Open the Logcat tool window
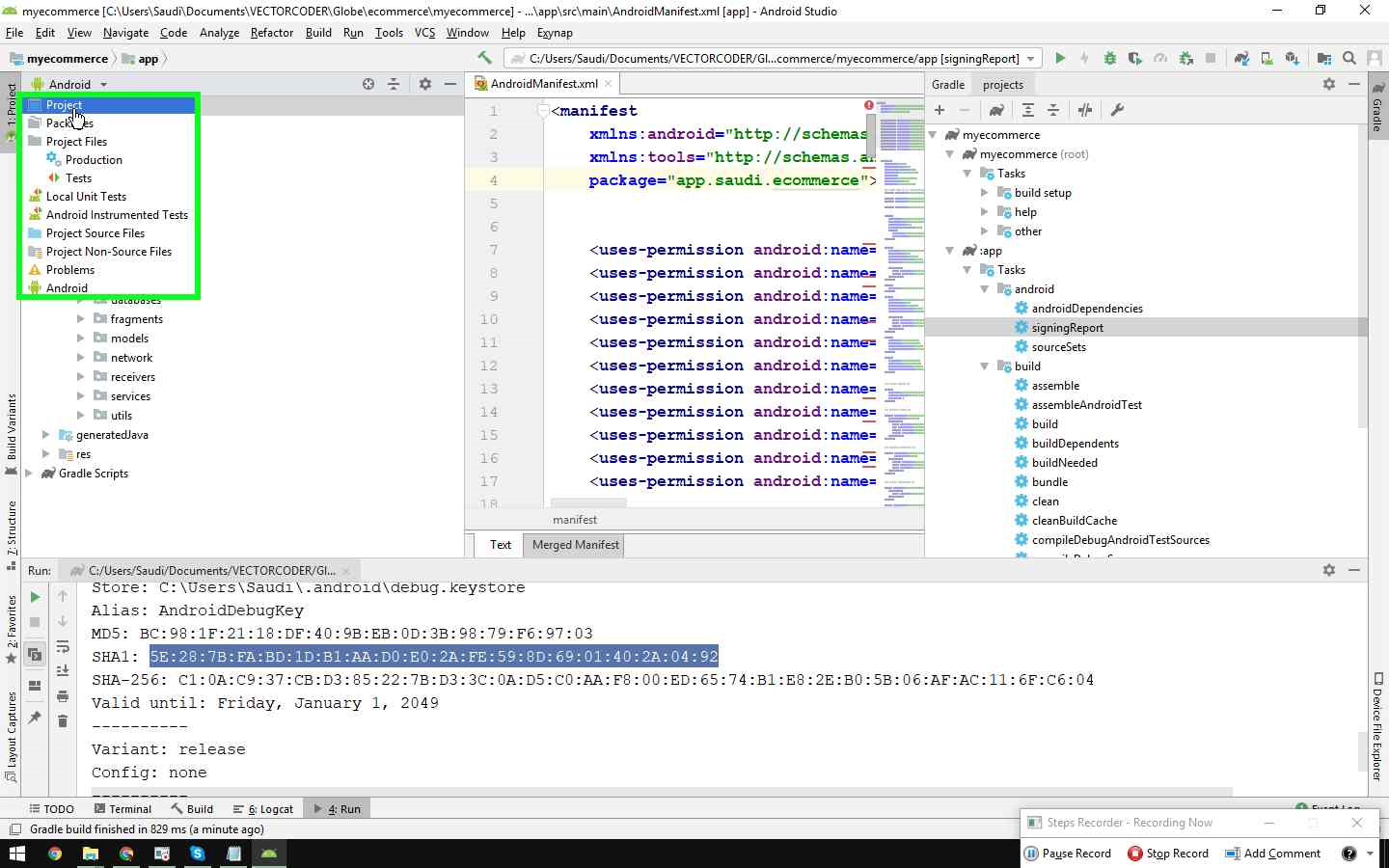This screenshot has height=868, width=1389. (x=262, y=809)
